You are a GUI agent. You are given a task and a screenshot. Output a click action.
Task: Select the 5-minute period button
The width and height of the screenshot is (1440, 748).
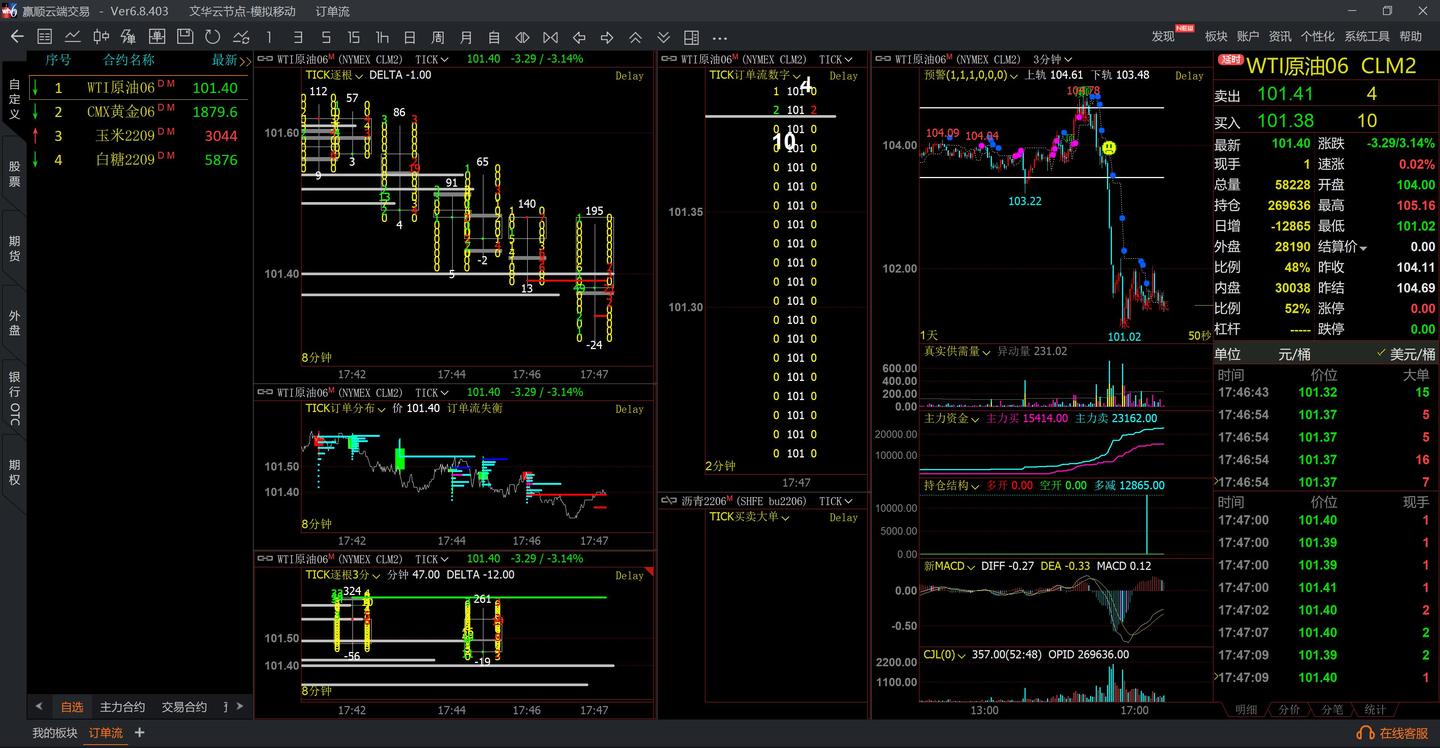325,37
